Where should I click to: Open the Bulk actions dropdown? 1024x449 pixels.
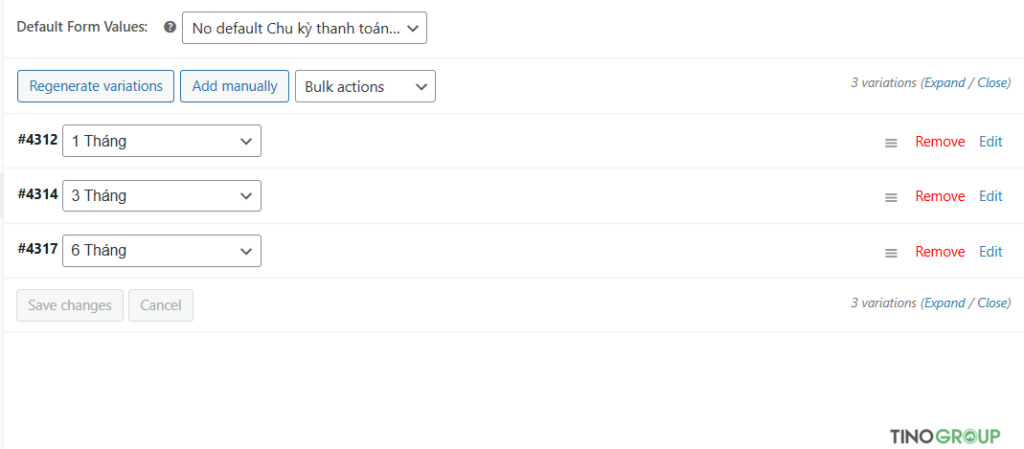click(365, 87)
